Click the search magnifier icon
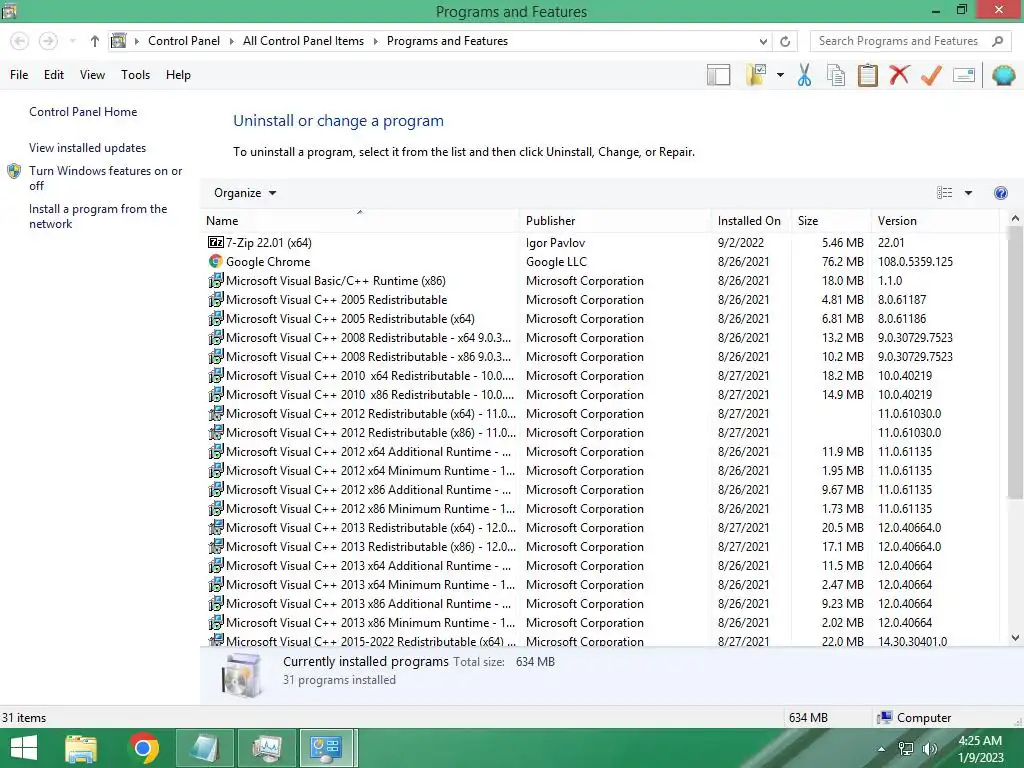Viewport: 1024px width, 768px height. coord(997,41)
